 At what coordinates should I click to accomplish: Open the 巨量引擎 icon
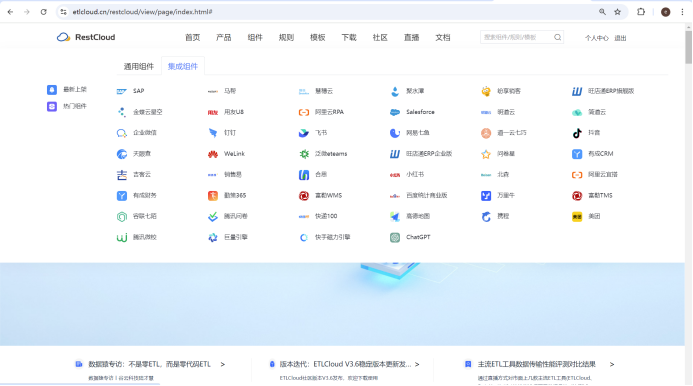[x=213, y=237]
